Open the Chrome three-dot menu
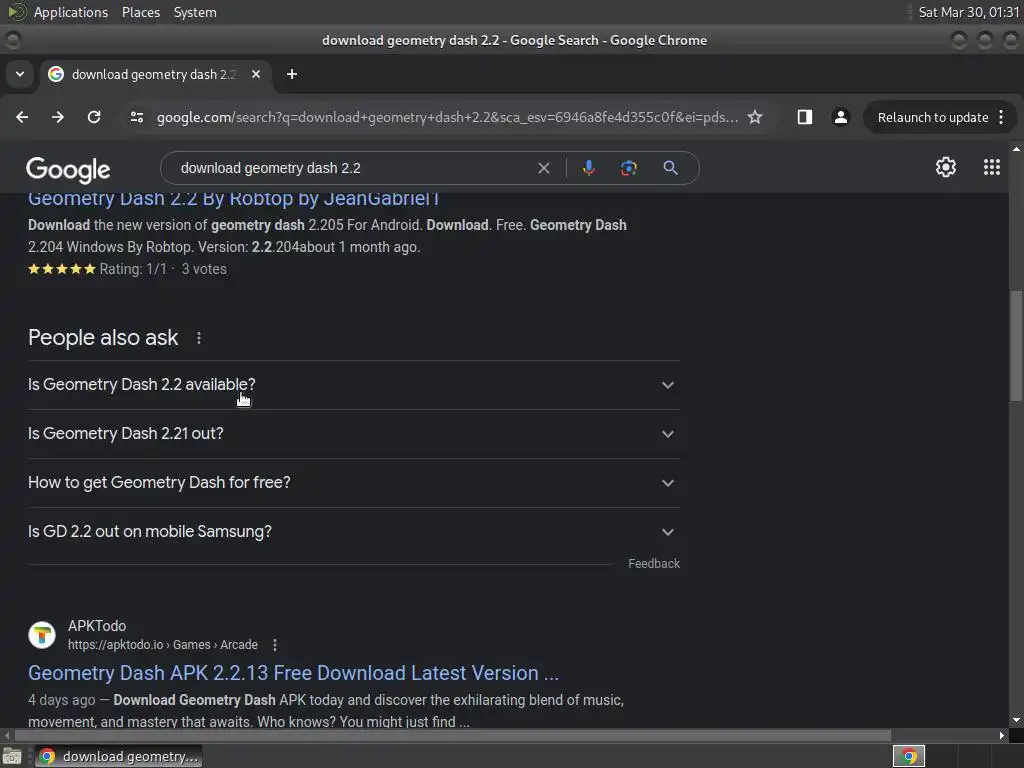This screenshot has width=1024, height=768. [1001, 117]
